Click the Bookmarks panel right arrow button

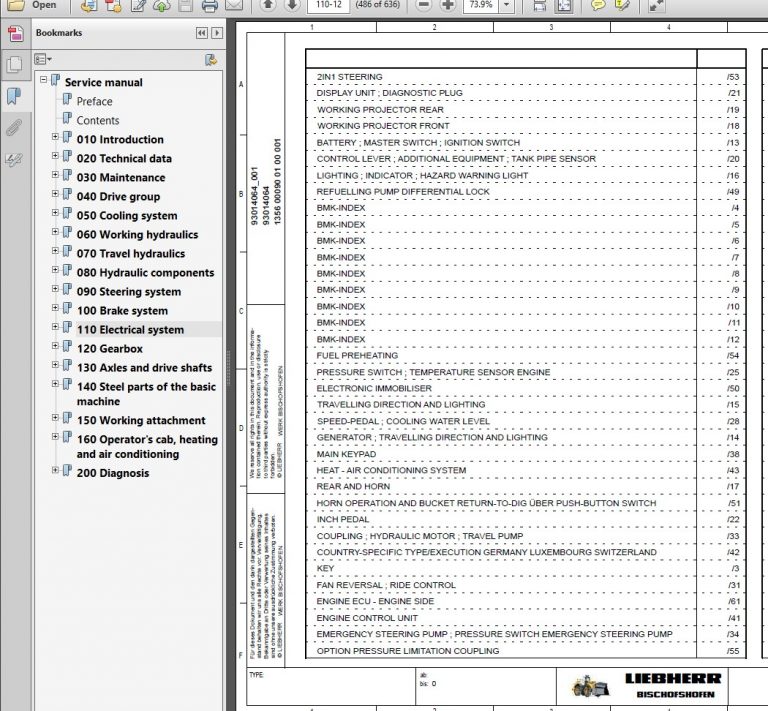tap(217, 33)
